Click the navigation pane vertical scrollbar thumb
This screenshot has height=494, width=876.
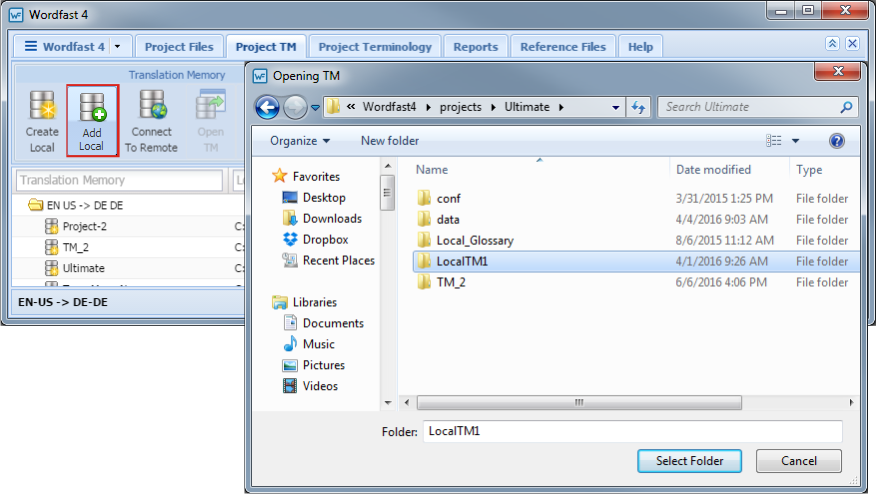pos(387,193)
